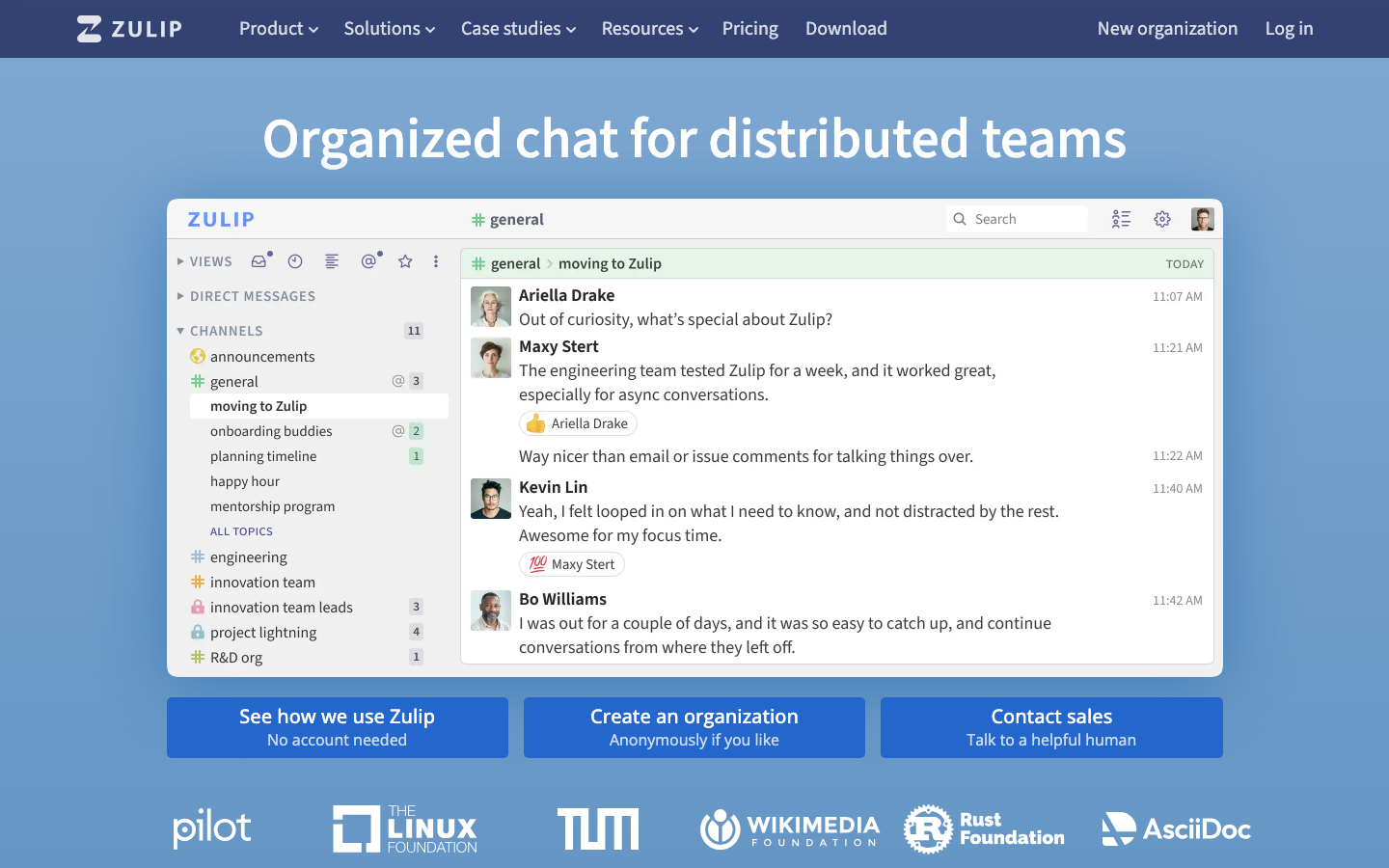
Task: Toggle the thumbs-up reaction by Ariella Drake
Action: [x=578, y=423]
